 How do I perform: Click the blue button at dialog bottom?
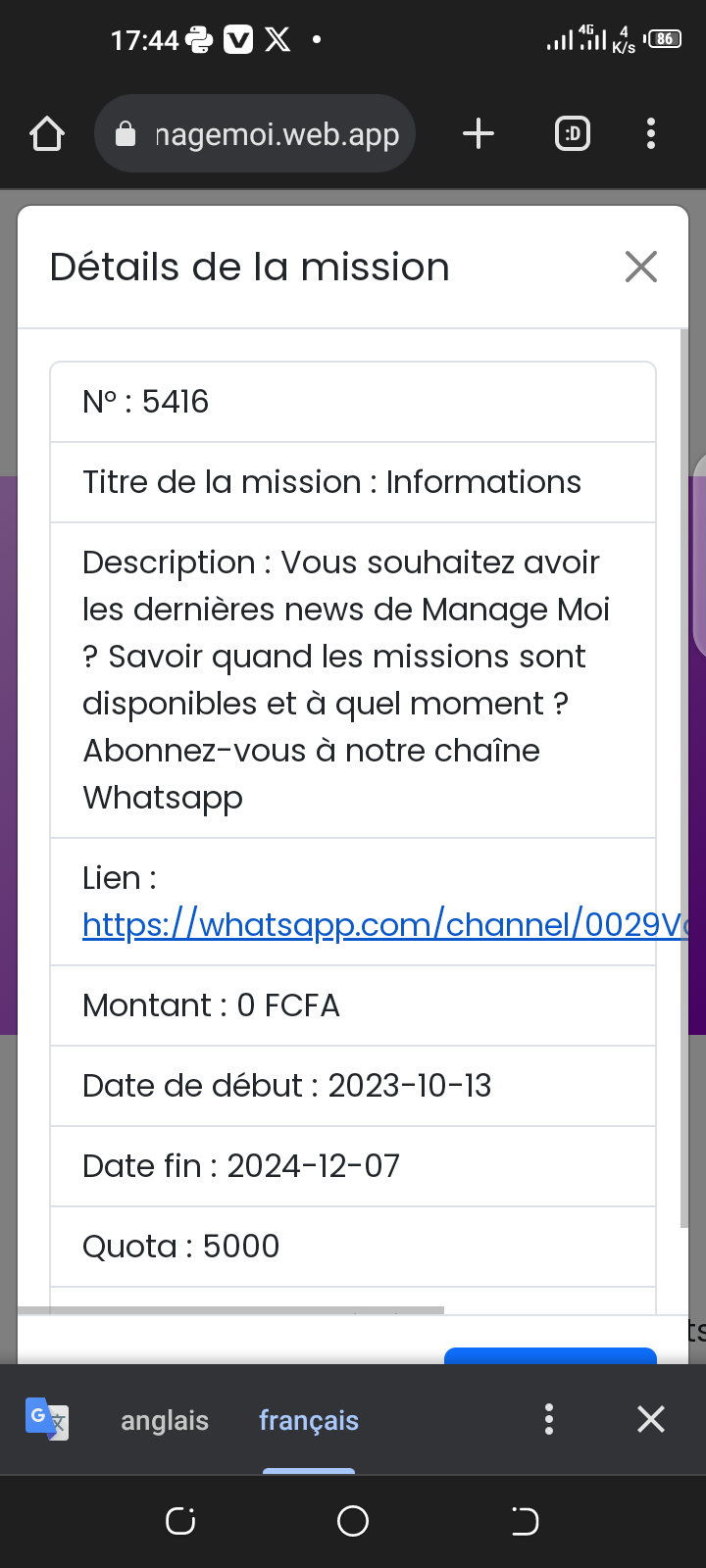(x=550, y=1356)
